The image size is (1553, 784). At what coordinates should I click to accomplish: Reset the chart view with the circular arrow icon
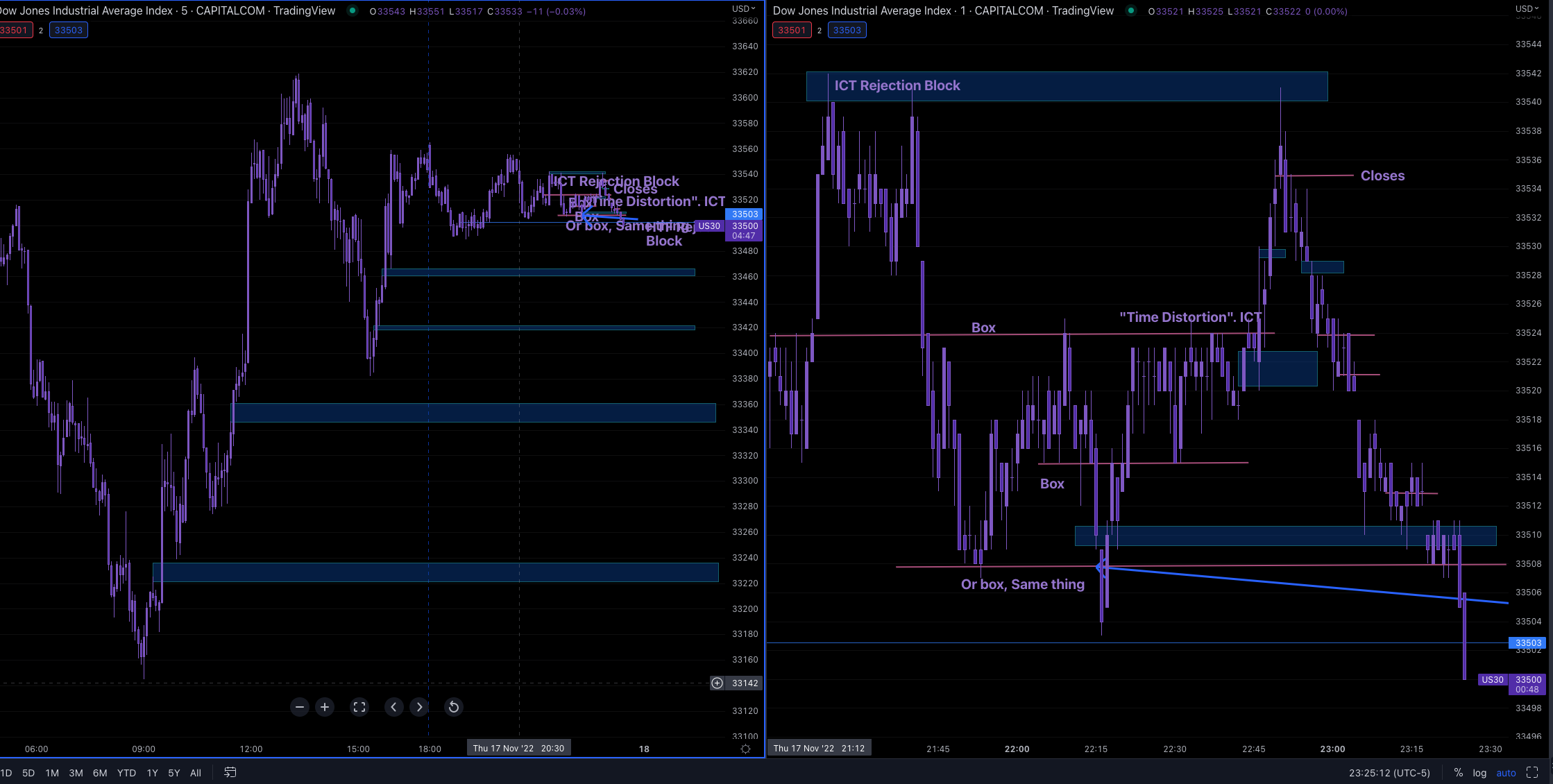[x=453, y=707]
